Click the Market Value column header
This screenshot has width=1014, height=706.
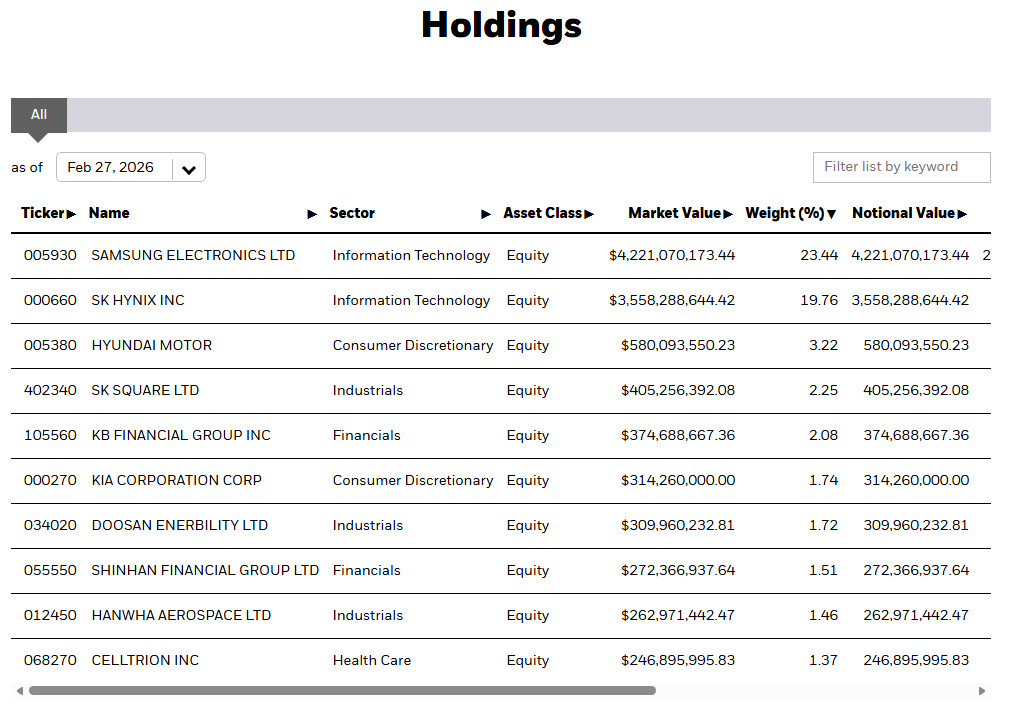tap(674, 213)
